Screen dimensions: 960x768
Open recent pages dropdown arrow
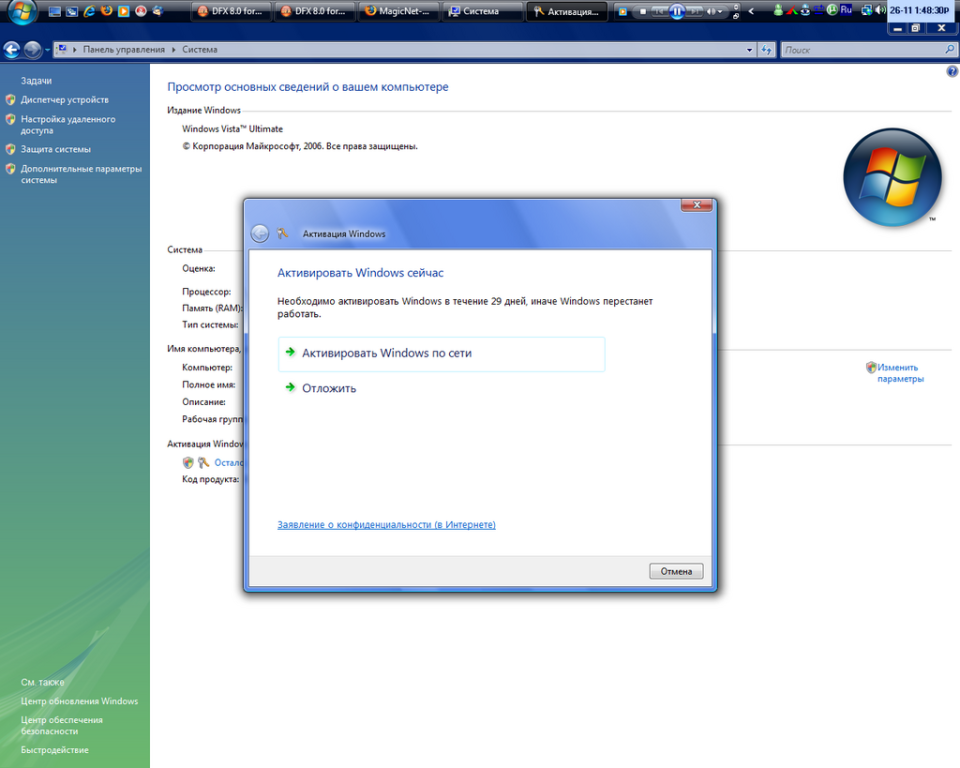tap(47, 50)
